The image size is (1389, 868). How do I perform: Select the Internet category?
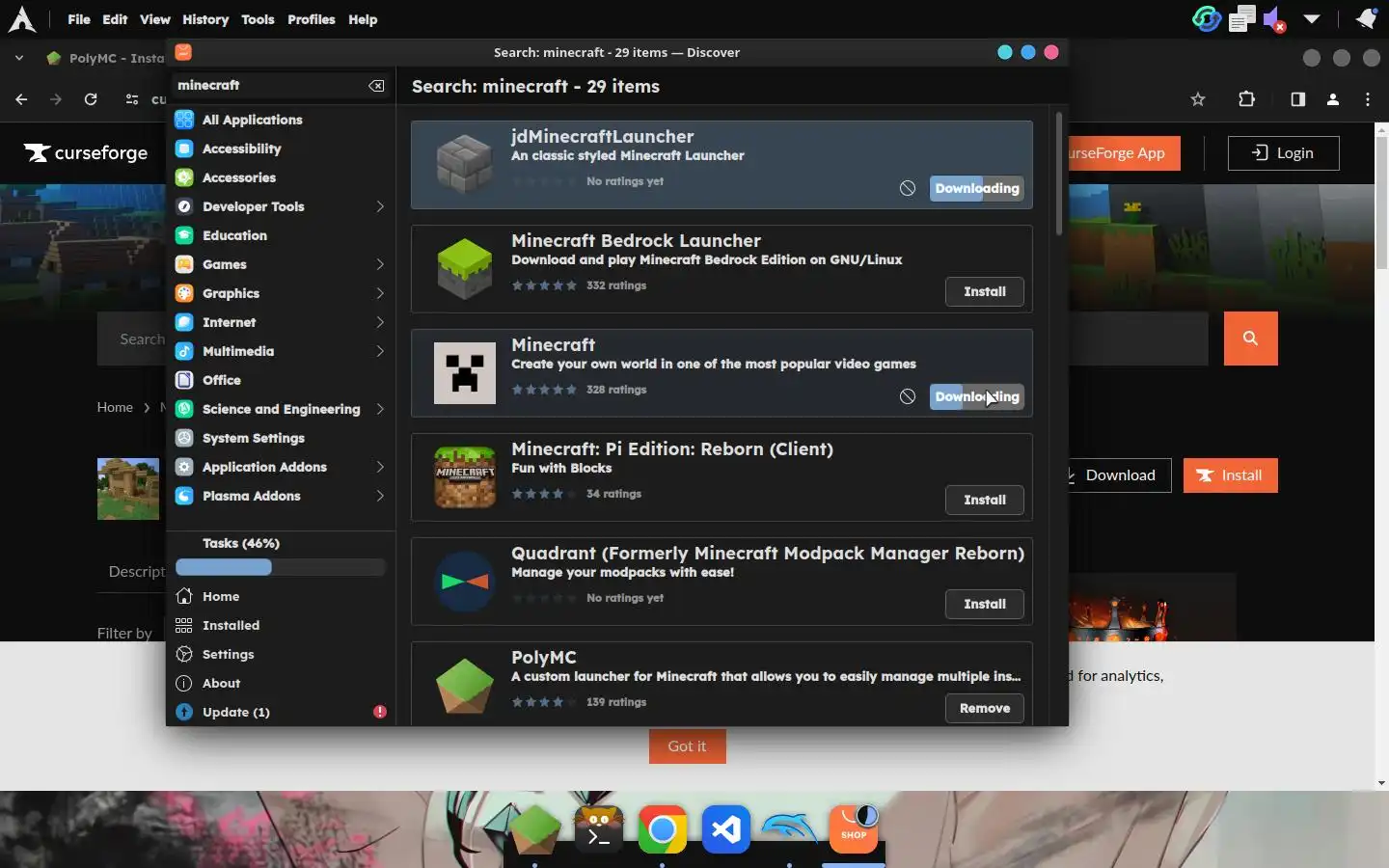pos(280,322)
